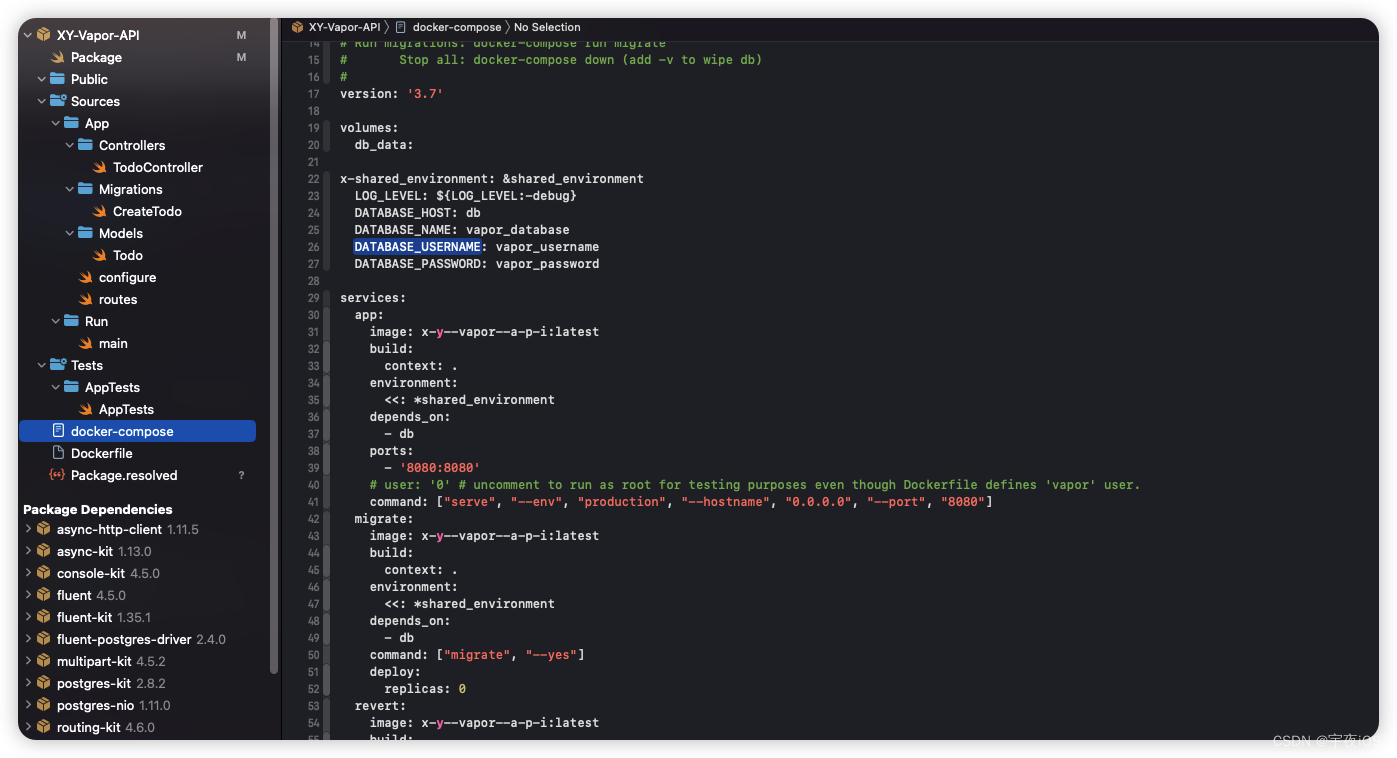Image resolution: width=1397 pixels, height=758 pixels.
Task: Click the highlighted "DATABASE_USERNAME" key in the editor
Action: pos(418,247)
